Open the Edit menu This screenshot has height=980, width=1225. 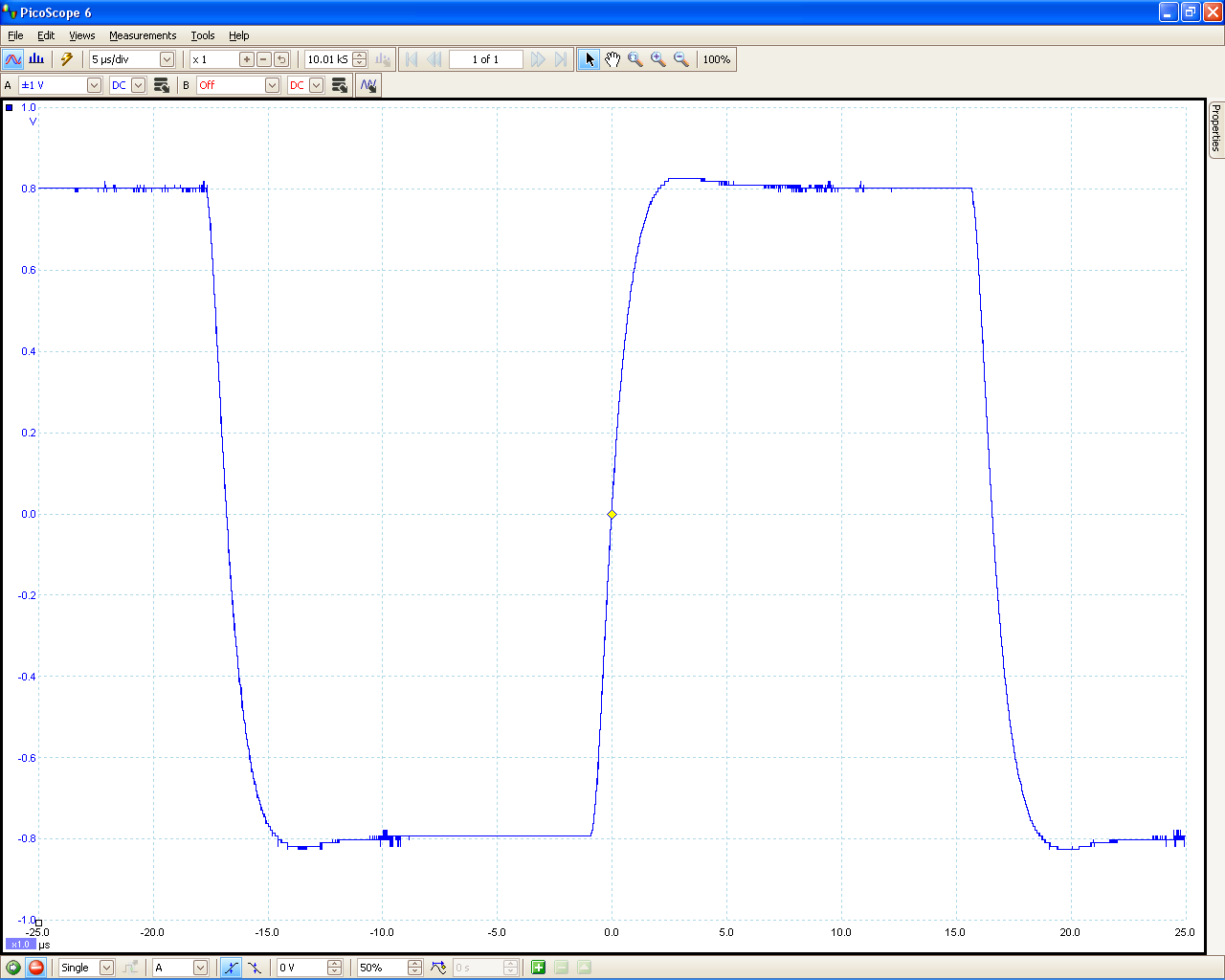click(46, 35)
